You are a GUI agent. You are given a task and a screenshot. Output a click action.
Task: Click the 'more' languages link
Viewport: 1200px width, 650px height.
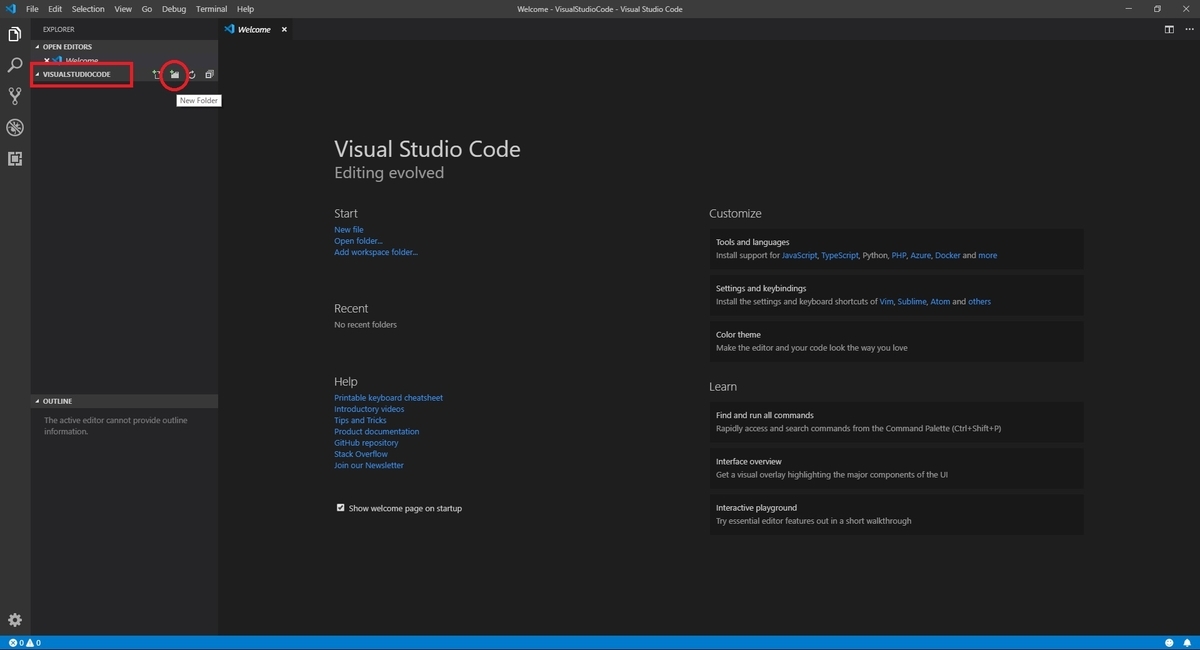tap(988, 256)
